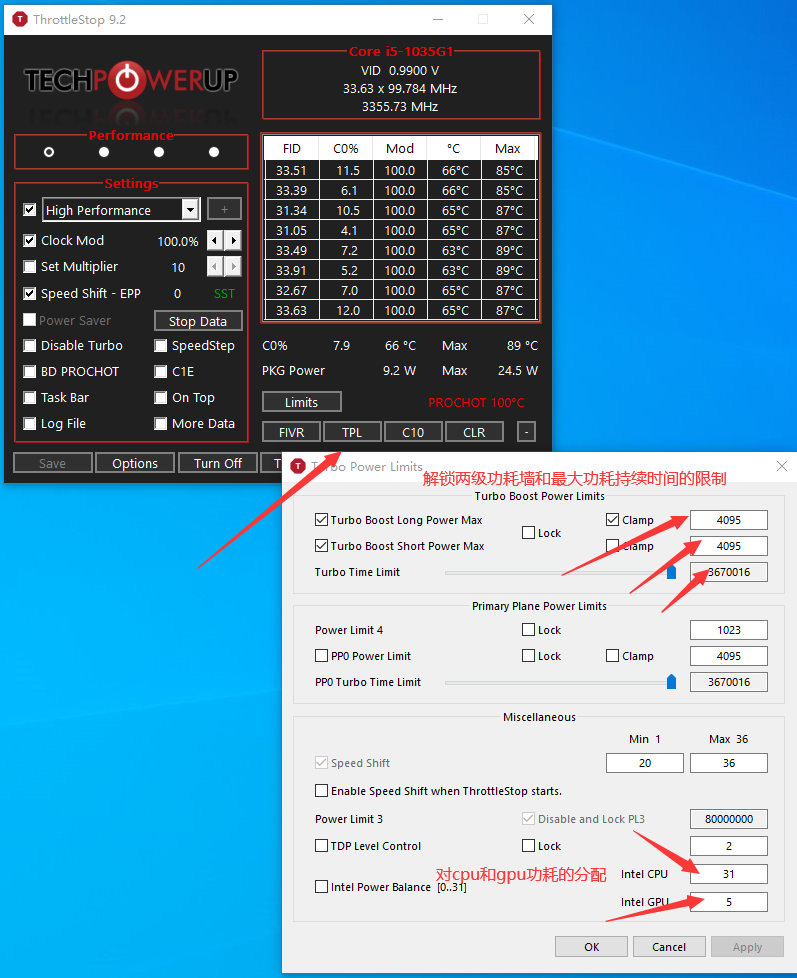Toggle Turbo Boost Long Power Max checkbox
This screenshot has height=978, width=797.
pos(321,520)
